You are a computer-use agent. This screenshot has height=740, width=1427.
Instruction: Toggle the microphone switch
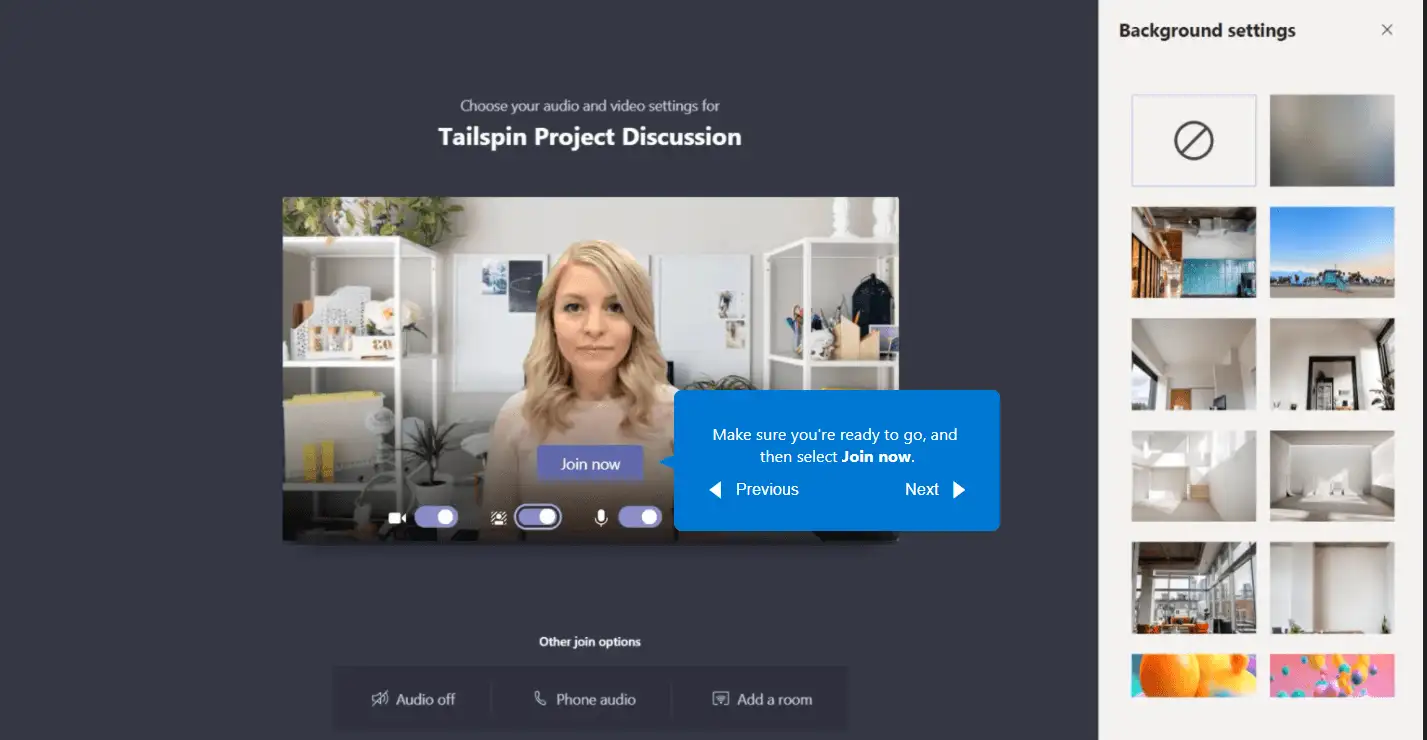pos(640,517)
